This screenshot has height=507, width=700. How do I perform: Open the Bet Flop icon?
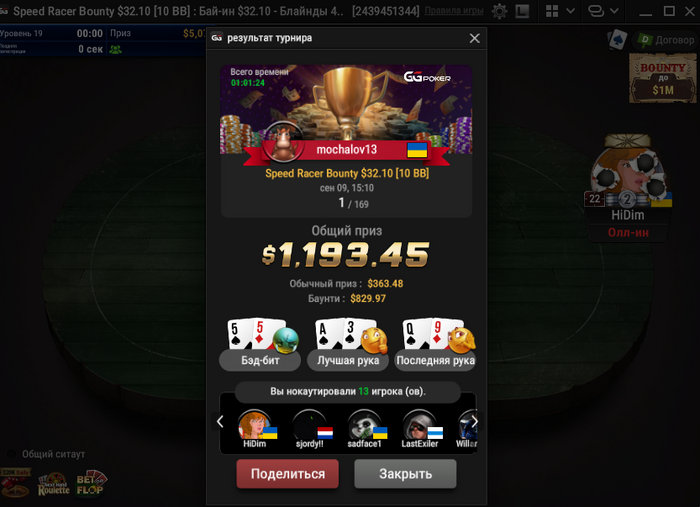[x=91, y=483]
